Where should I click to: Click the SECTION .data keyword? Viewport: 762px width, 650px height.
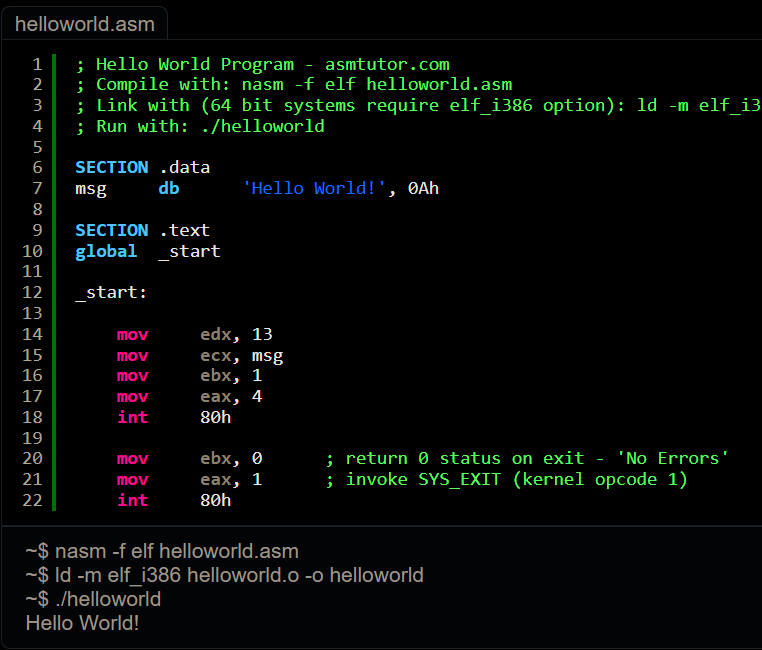(x=111, y=168)
